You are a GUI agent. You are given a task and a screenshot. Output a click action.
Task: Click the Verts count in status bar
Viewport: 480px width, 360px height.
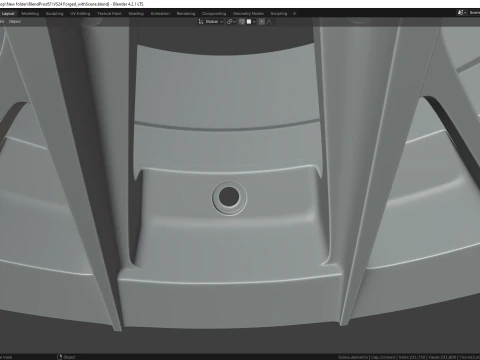pos(412,357)
